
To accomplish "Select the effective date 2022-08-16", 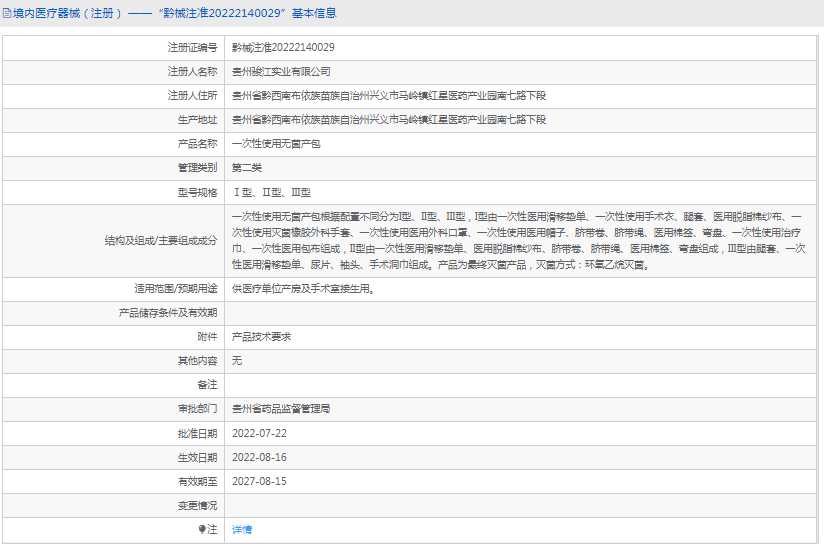I will click(259, 457).
